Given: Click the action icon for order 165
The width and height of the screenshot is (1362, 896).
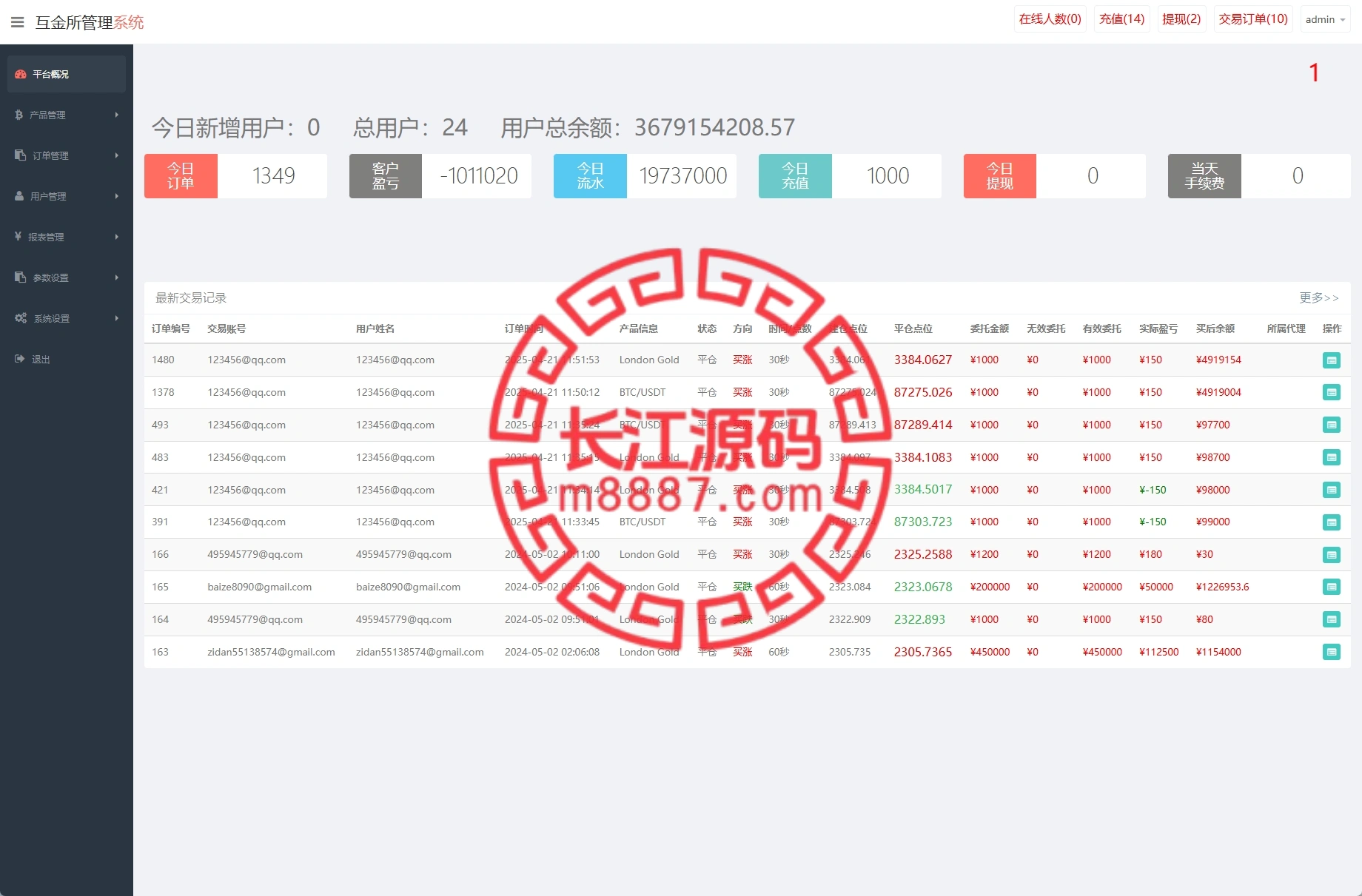Looking at the screenshot, I should 1331,587.
